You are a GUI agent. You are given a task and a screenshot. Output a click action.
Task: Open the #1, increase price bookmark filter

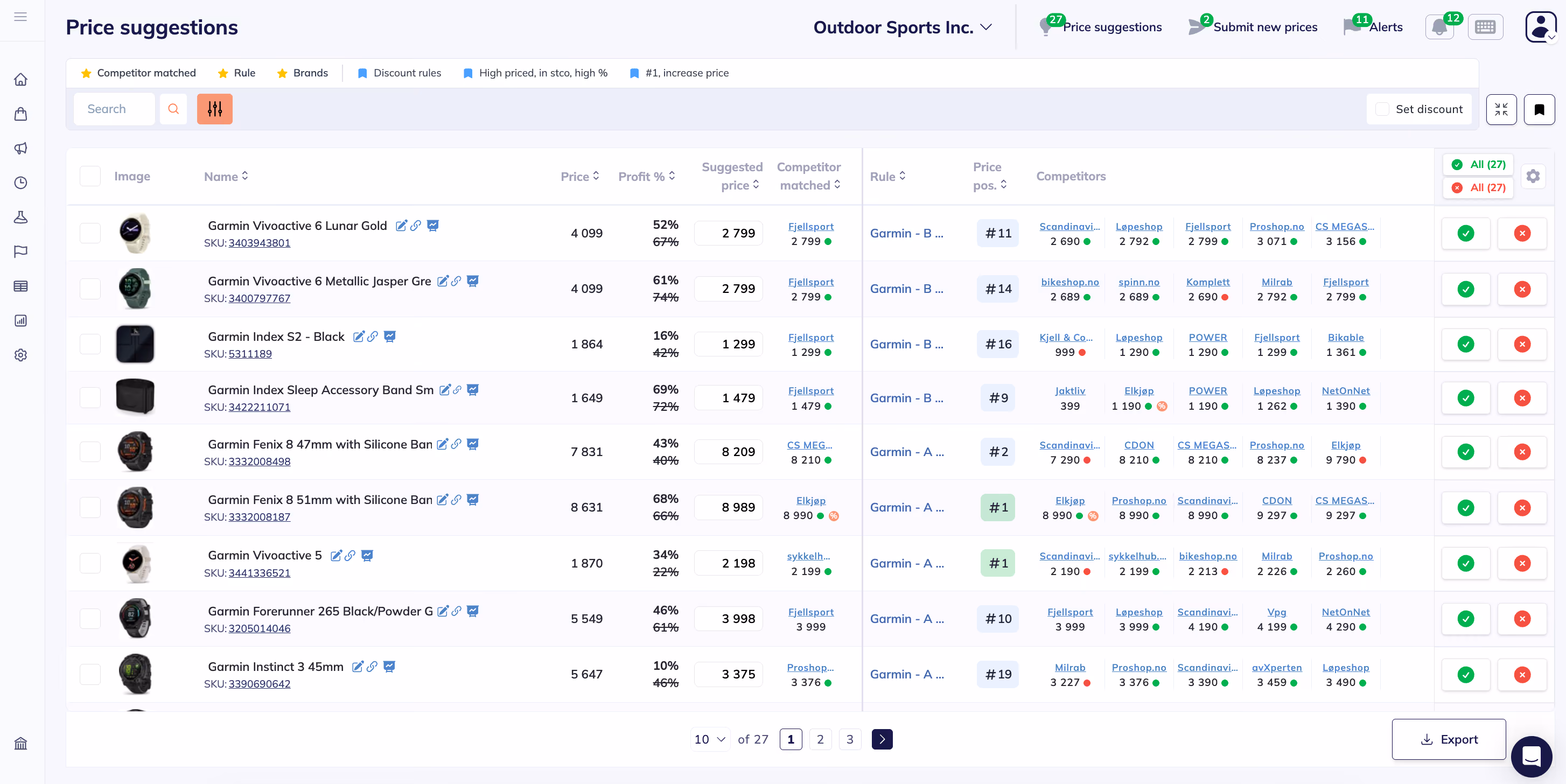[x=679, y=73]
